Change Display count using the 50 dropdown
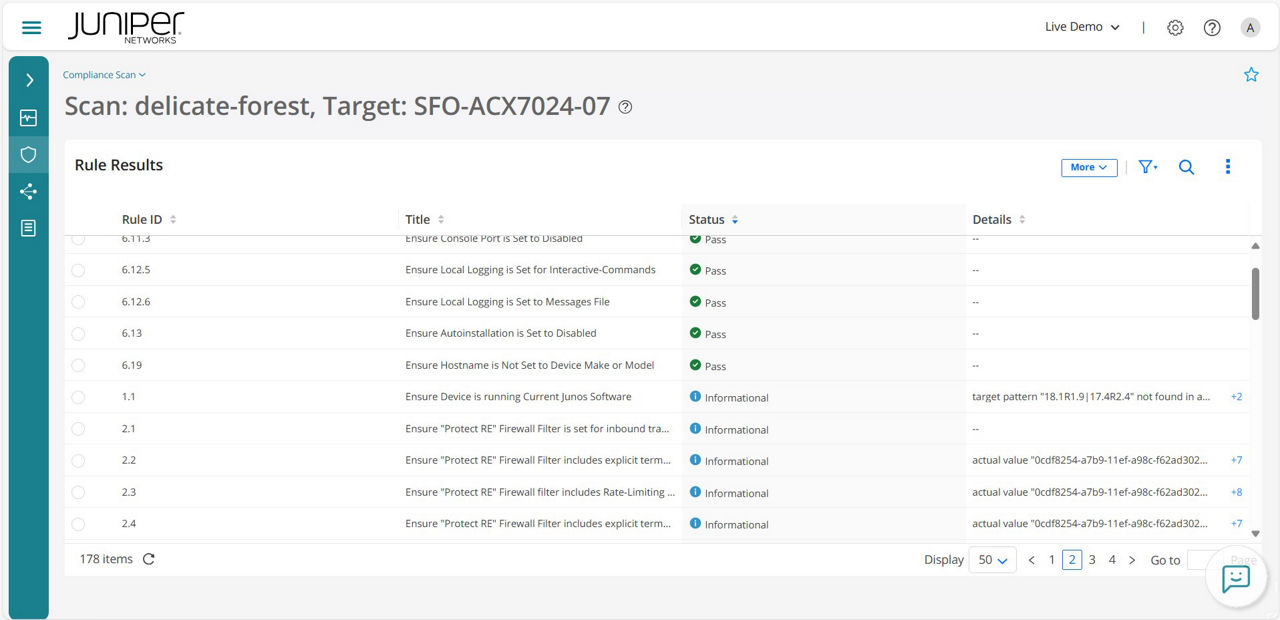The width and height of the screenshot is (1280, 620). (991, 559)
